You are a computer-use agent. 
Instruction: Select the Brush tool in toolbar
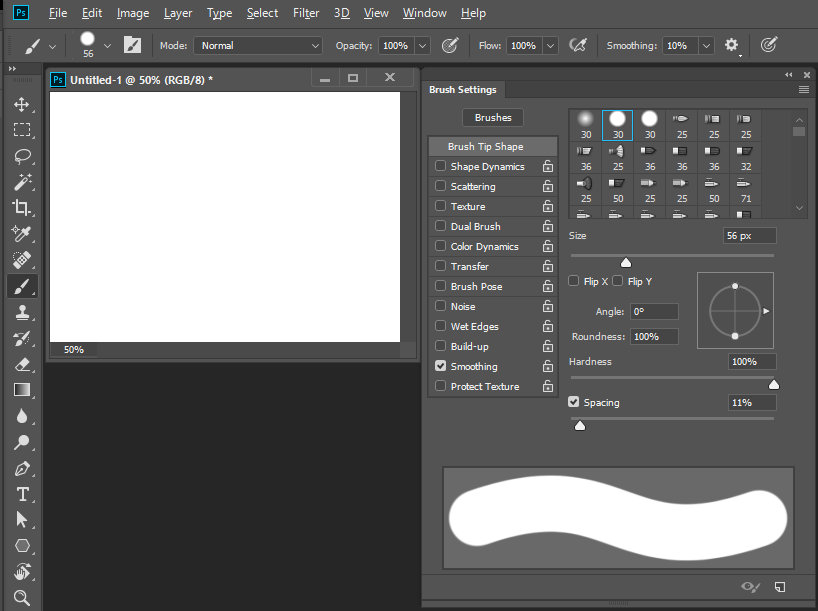(21, 286)
